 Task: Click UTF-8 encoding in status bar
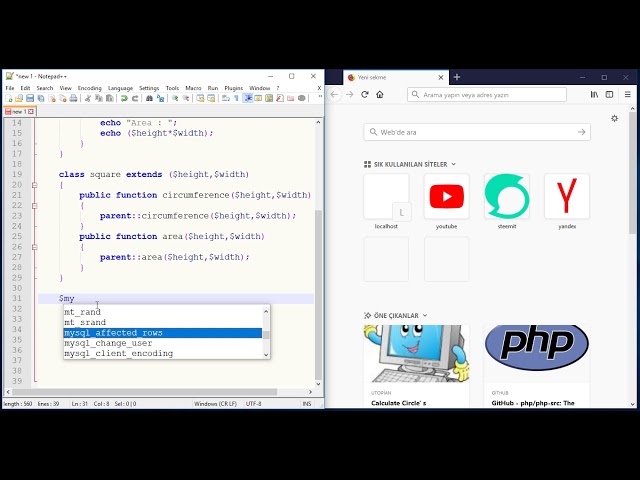[x=253, y=404]
